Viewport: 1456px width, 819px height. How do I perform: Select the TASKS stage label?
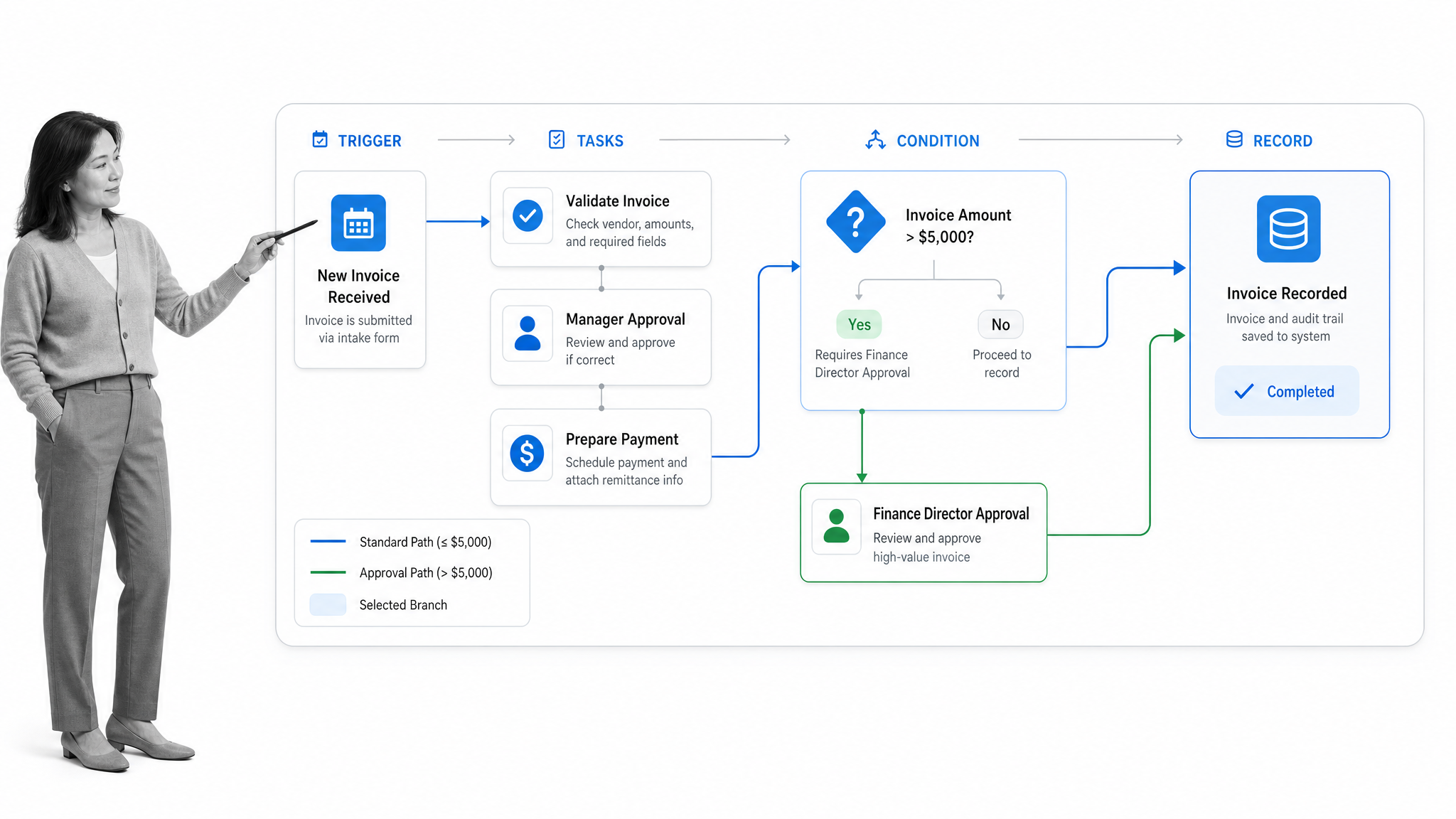tap(599, 141)
